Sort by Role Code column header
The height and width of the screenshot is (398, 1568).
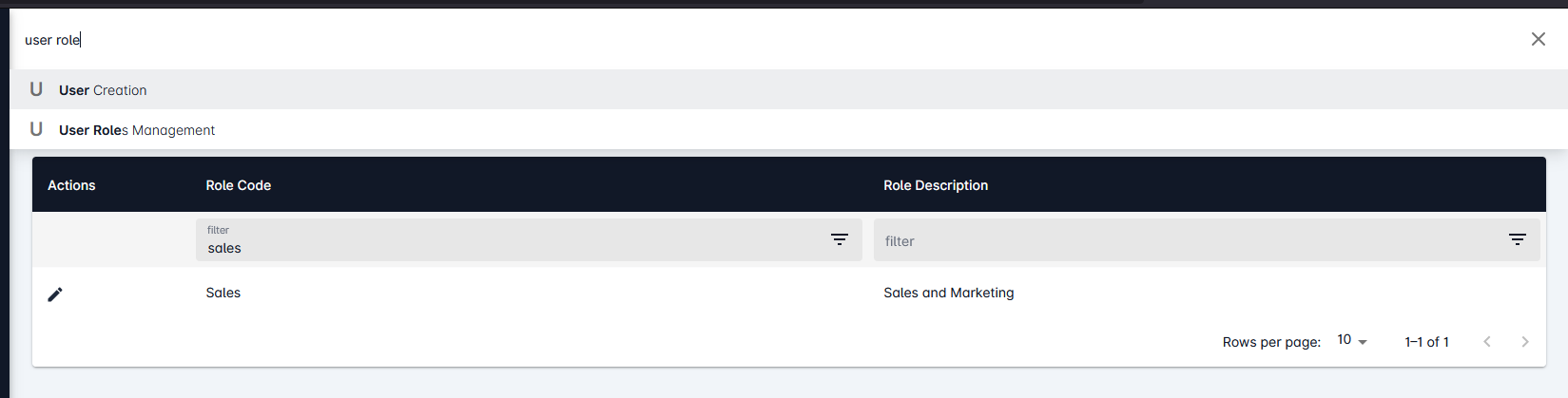click(x=239, y=185)
